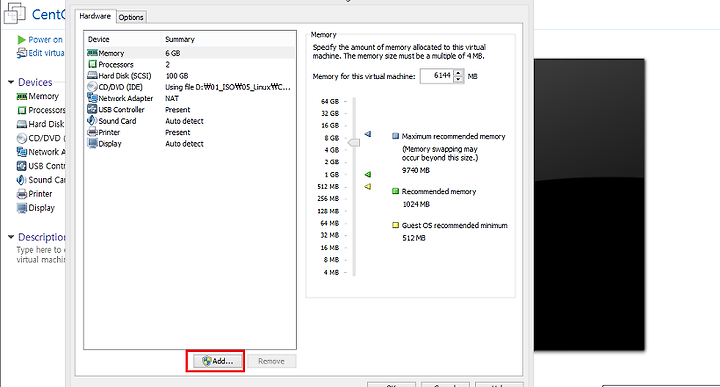Click the 'Guest OS recommended minimum' label

tap(455, 225)
